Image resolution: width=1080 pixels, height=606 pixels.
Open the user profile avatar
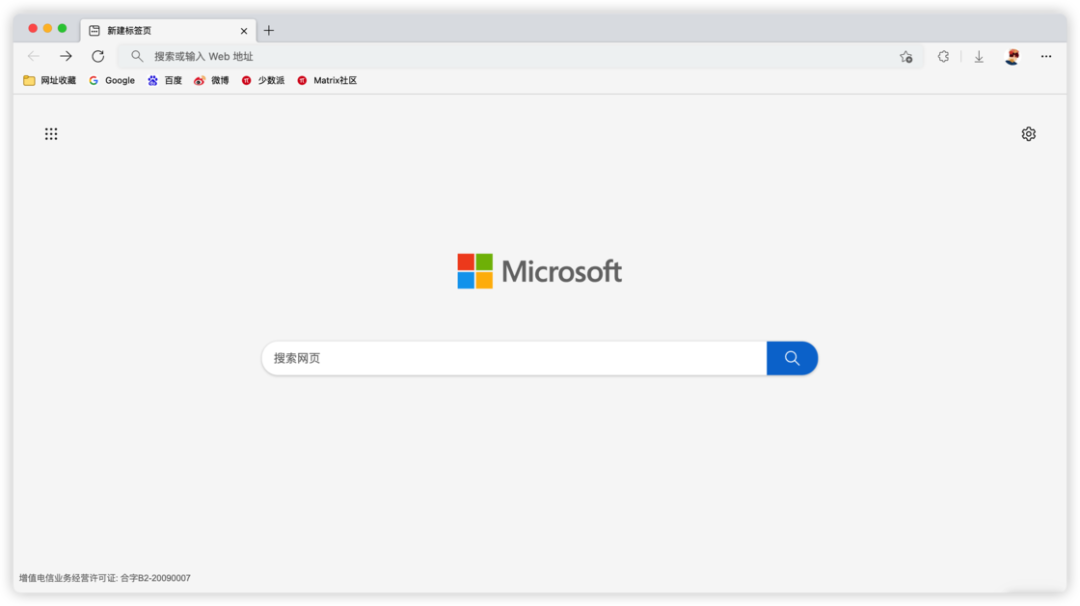[x=1012, y=56]
